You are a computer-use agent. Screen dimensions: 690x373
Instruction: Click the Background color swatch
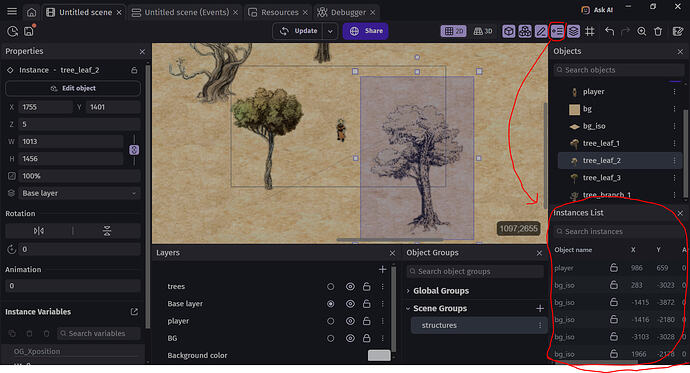click(x=379, y=355)
